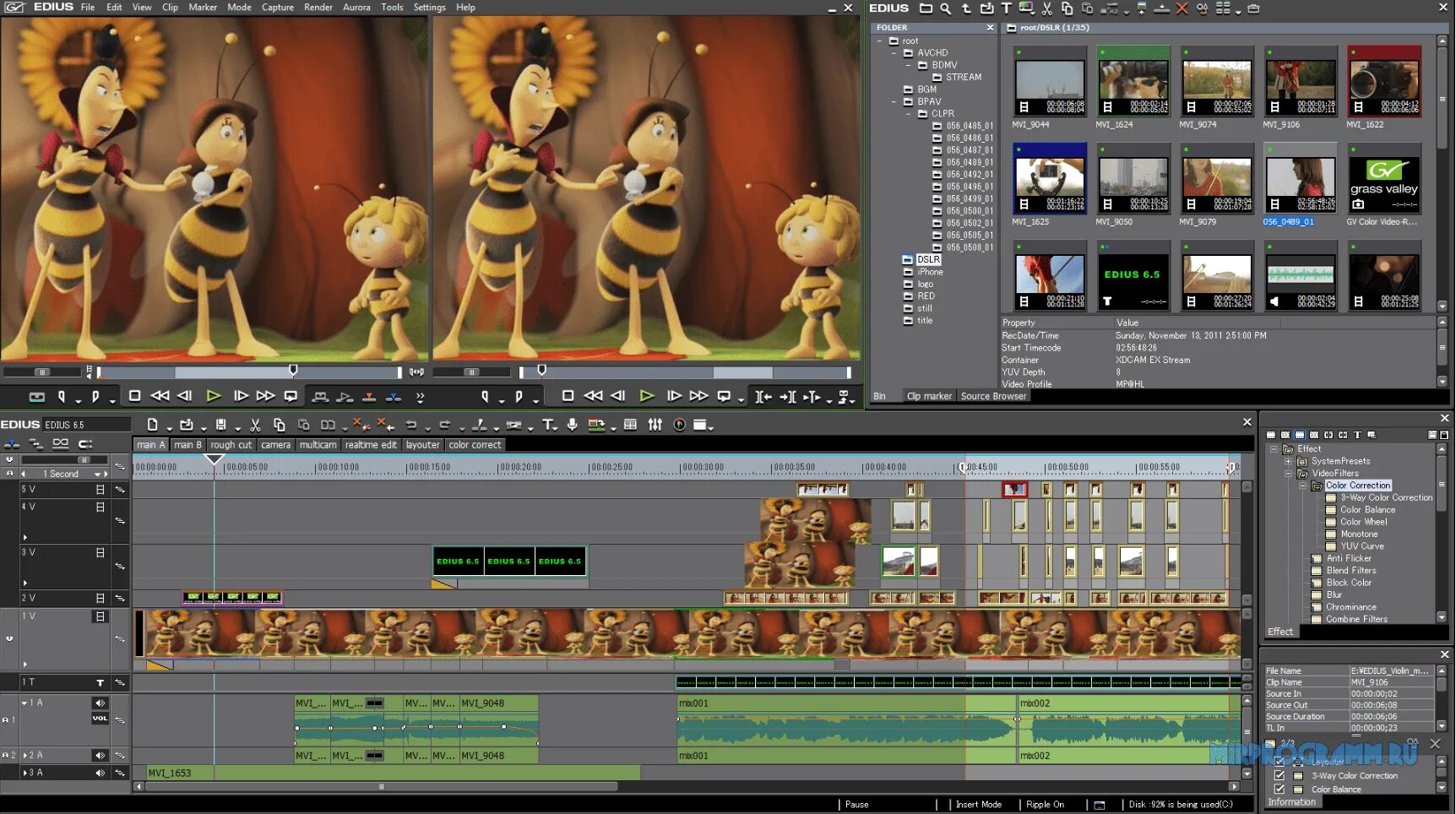Screen dimensions: 1456x814
Task: Switch to the multicam sequence tab
Action: 318,444
